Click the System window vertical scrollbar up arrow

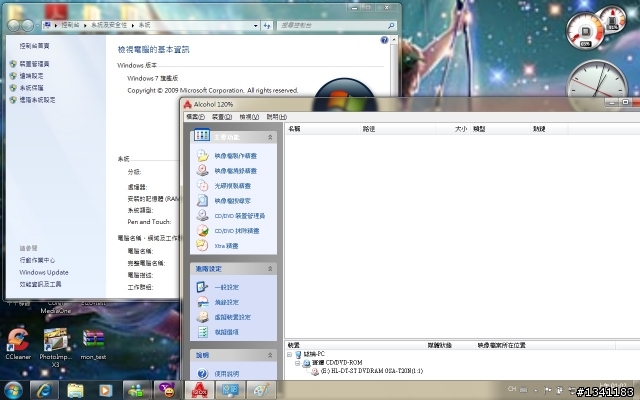394,40
